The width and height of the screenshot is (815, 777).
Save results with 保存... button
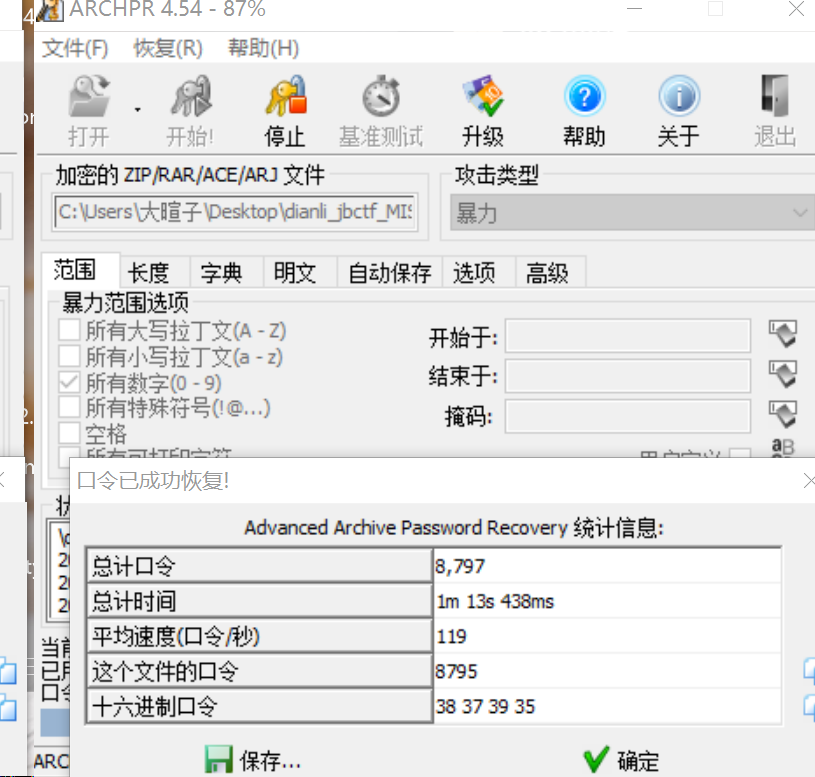253,760
